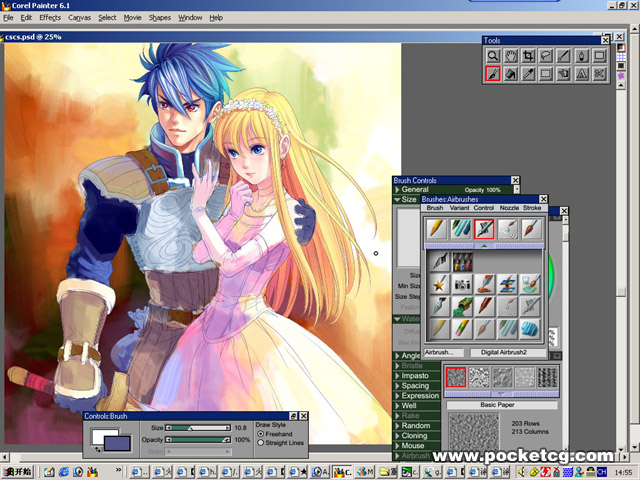Screen dimensions: 640x480
Task: Choose the yellow pencil brush in top row
Action: pos(436,229)
